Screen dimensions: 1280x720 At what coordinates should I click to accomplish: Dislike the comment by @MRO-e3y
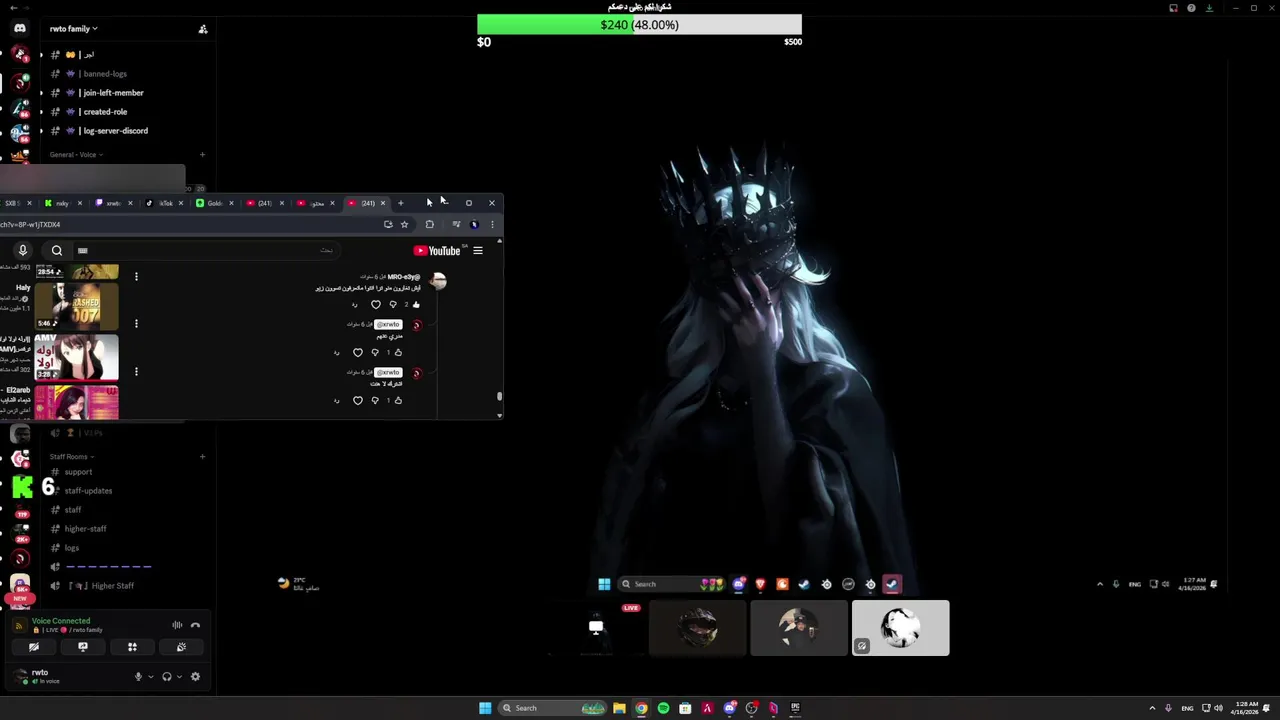393,304
